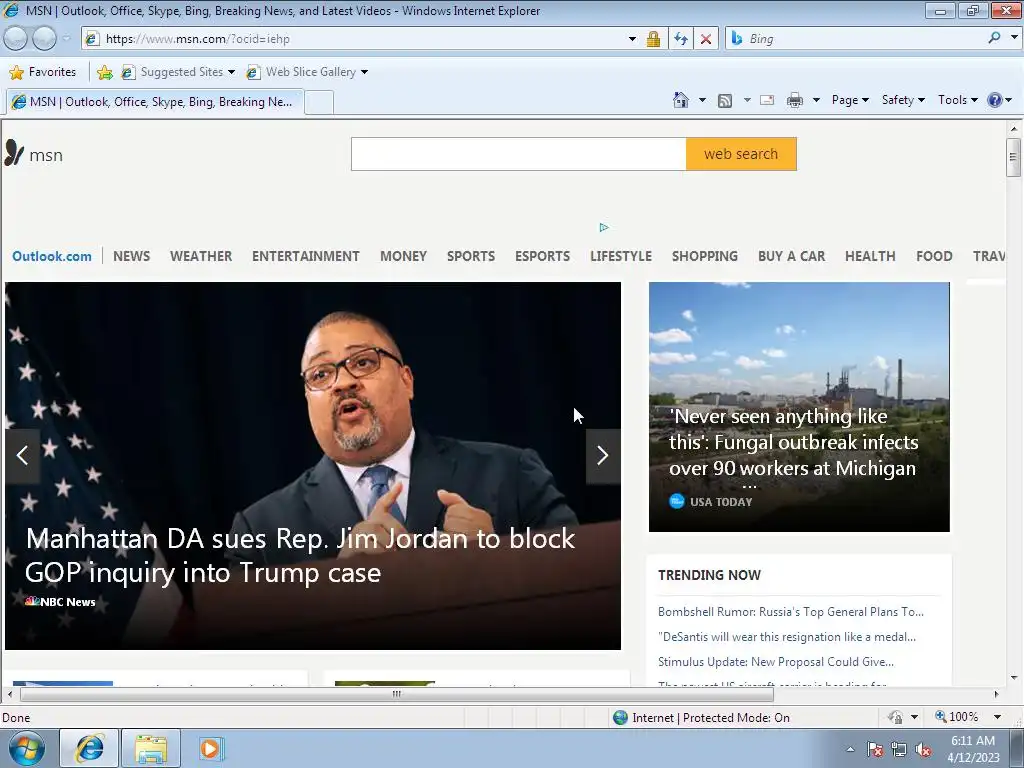This screenshot has height=768, width=1024.
Task: Click the red Stop loading button
Action: 706,39
